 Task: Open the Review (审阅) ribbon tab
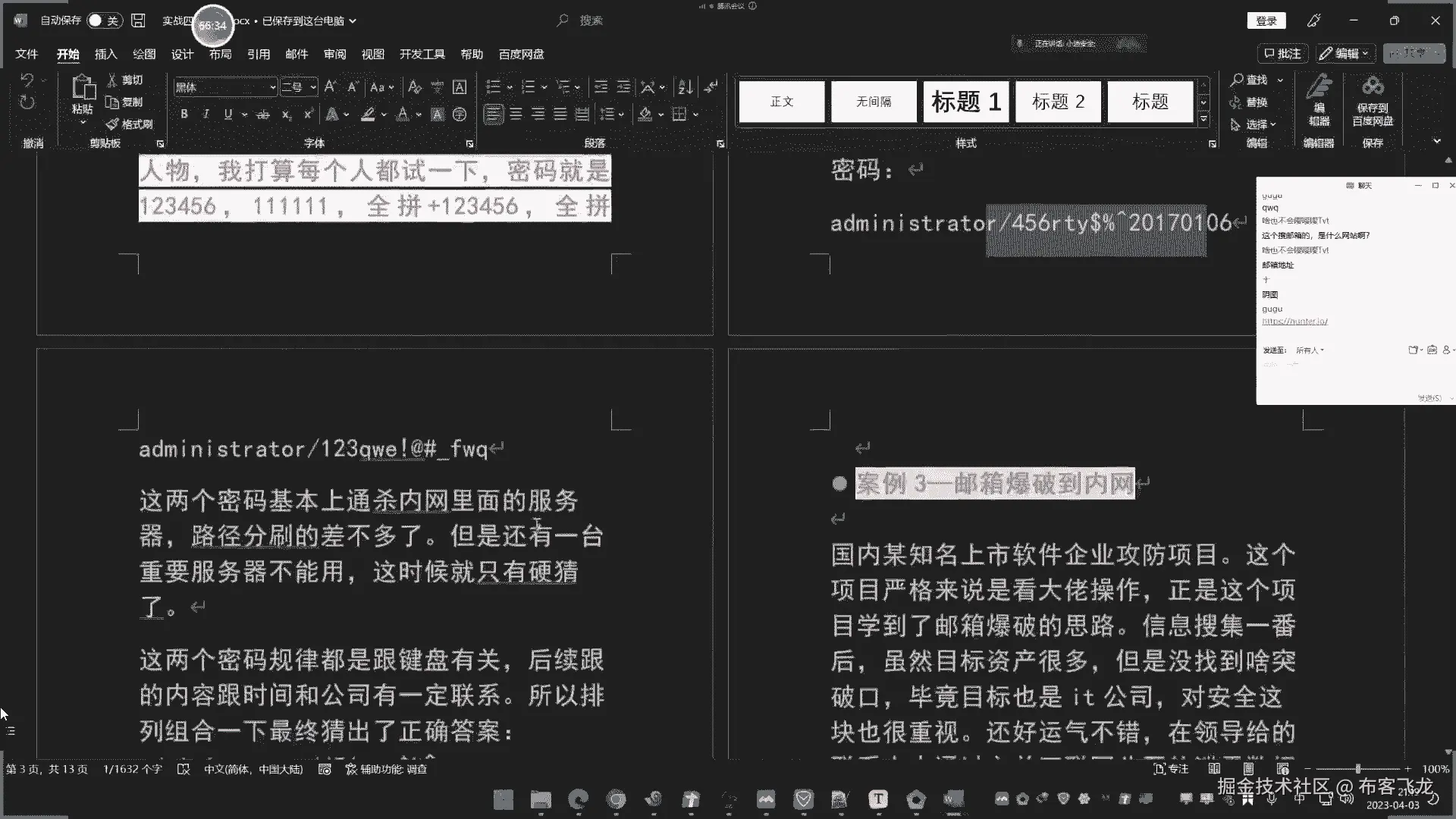[334, 54]
